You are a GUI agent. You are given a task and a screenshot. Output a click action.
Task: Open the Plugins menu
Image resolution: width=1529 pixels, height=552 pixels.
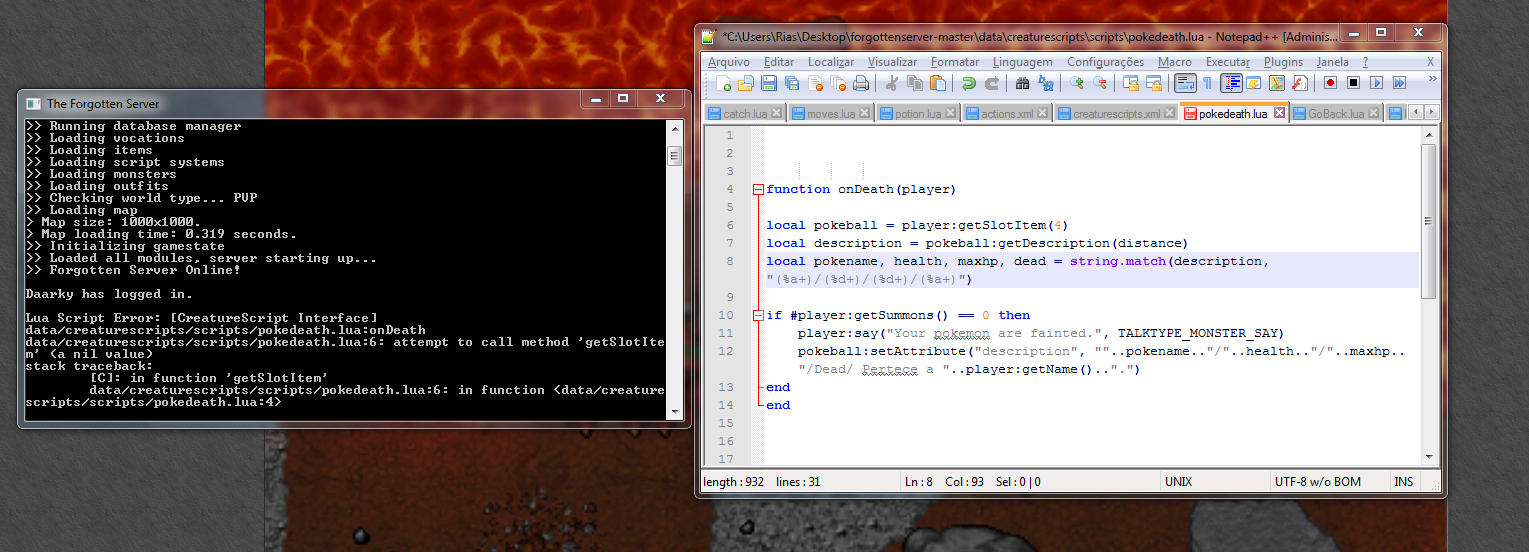pyautogui.click(x=1284, y=62)
